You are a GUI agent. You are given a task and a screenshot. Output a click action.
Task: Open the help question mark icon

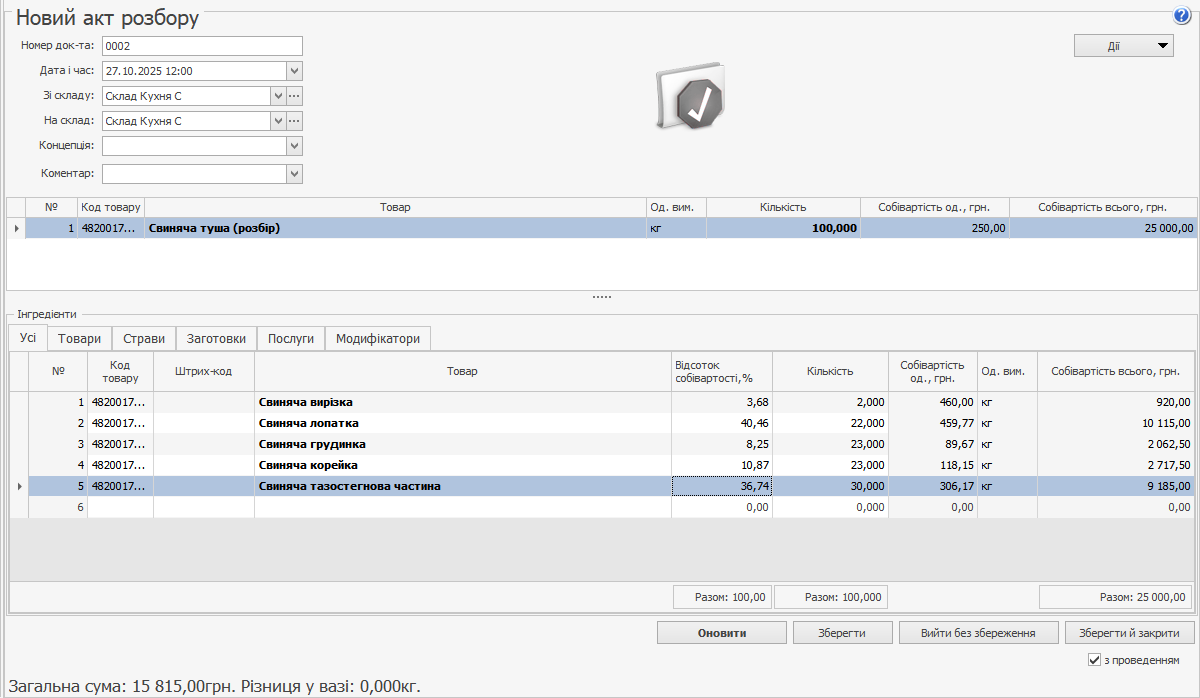pyautogui.click(x=1181, y=16)
